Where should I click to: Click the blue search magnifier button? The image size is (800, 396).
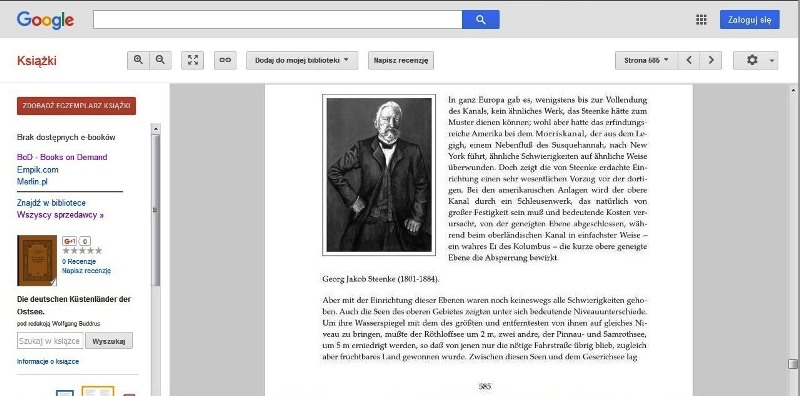tap(481, 19)
